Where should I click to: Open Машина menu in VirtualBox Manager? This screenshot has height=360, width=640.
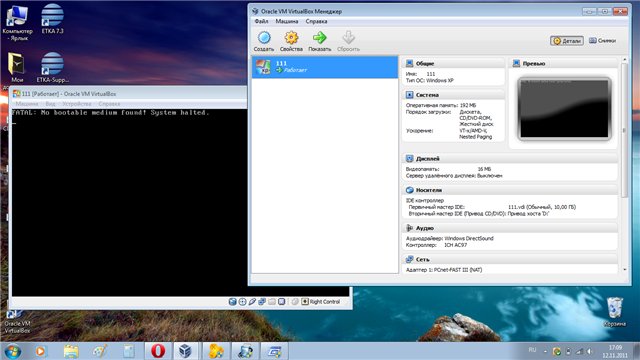pos(287,21)
